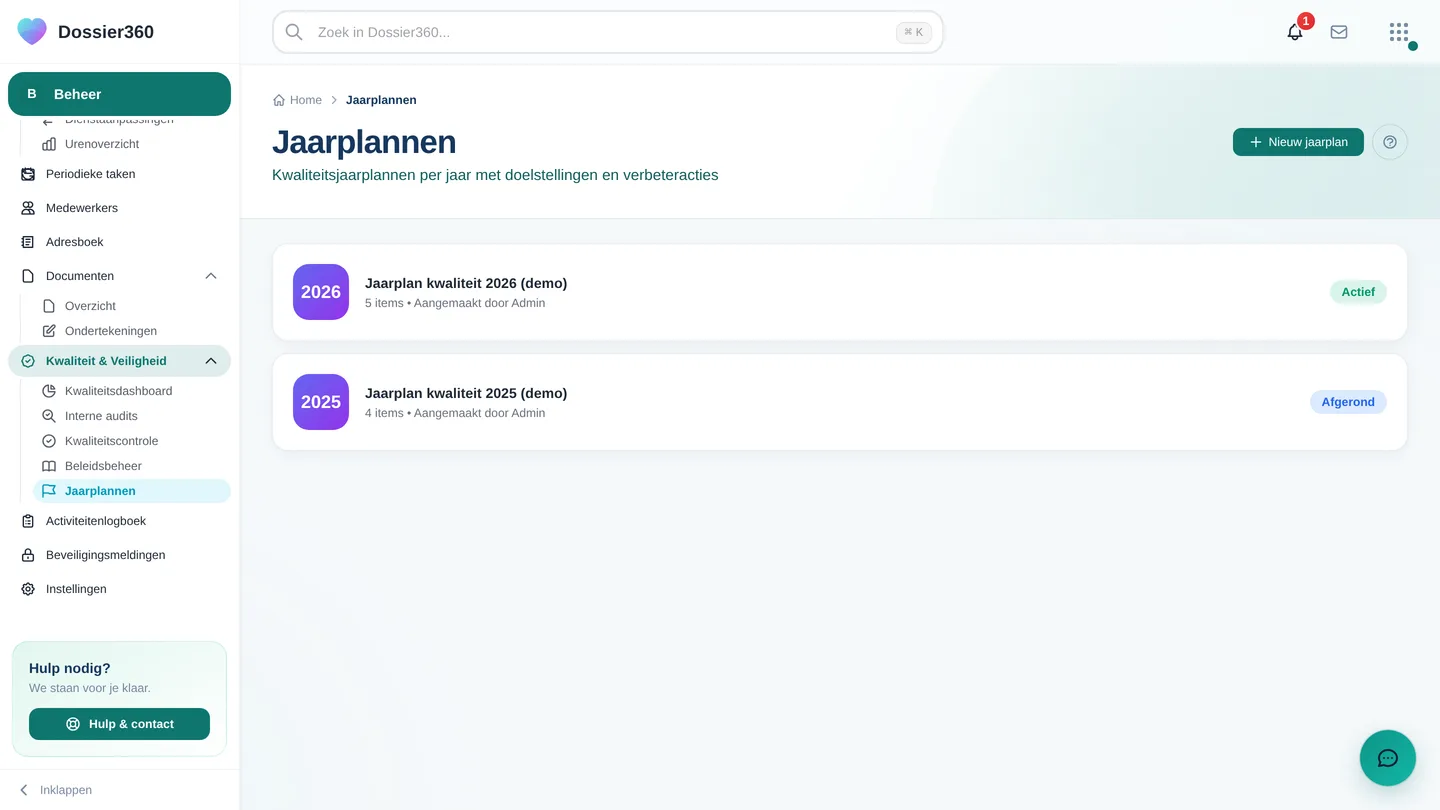Screen dimensions: 1440x810
Task: Click the Hulp & contact button
Action: point(119,724)
